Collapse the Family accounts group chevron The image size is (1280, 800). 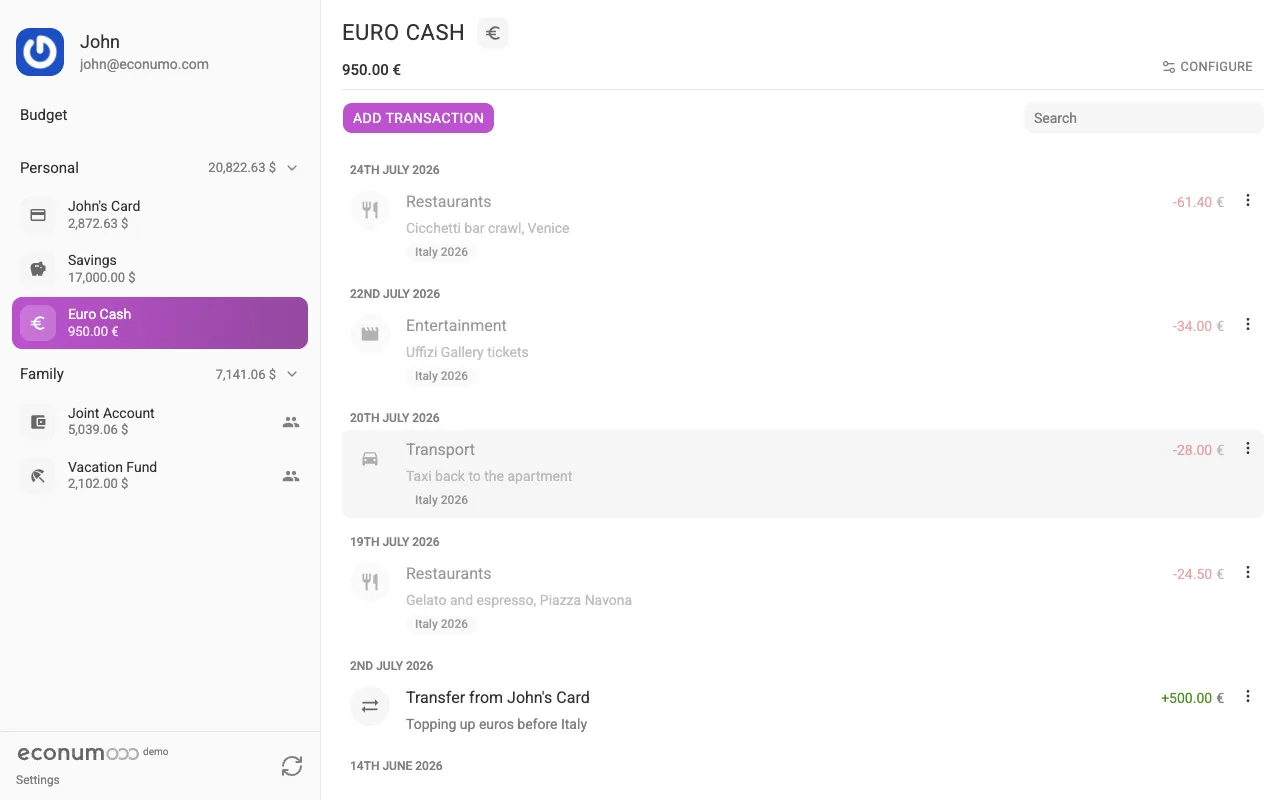[x=292, y=374]
